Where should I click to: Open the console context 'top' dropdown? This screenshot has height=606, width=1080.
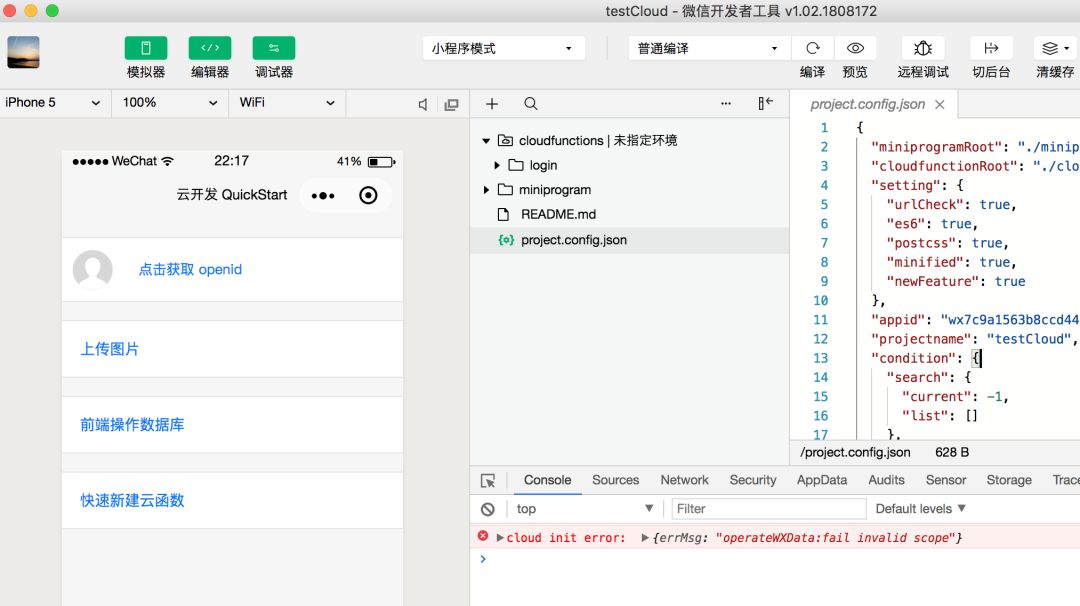pyautogui.click(x=584, y=509)
